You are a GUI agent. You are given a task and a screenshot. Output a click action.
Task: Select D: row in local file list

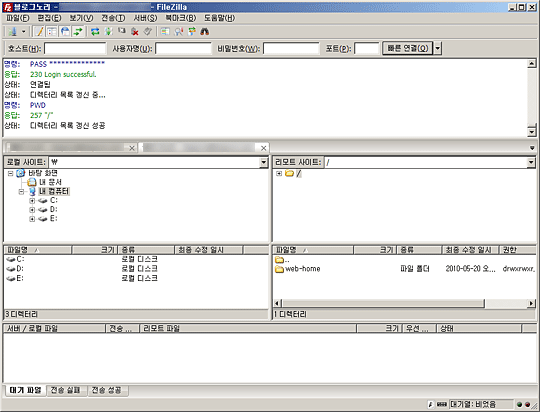tap(136, 268)
